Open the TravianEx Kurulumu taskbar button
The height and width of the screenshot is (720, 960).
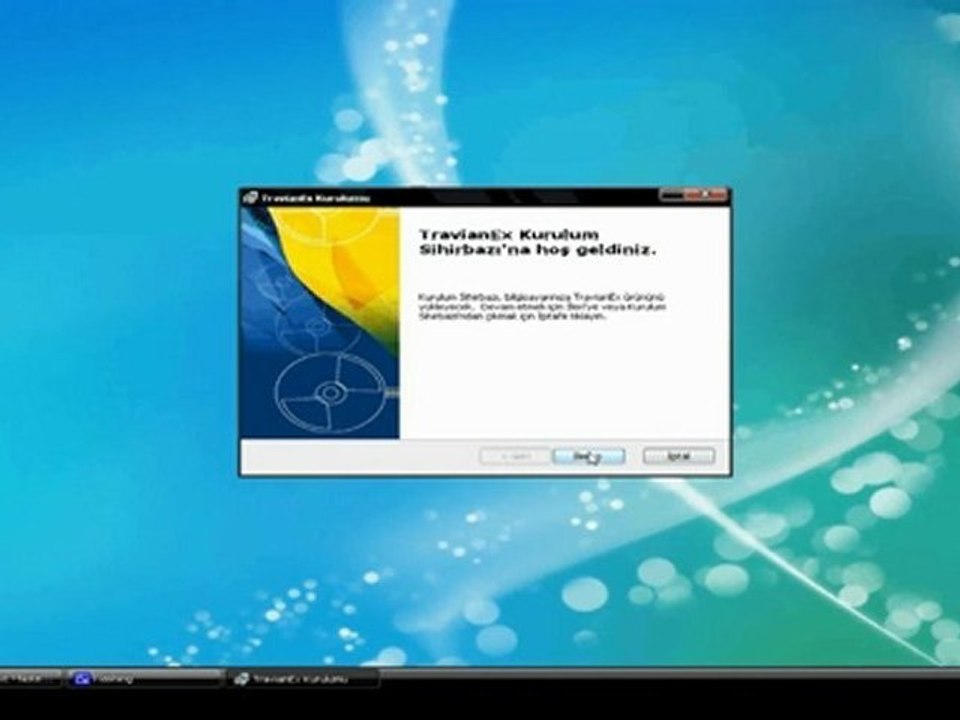point(304,678)
